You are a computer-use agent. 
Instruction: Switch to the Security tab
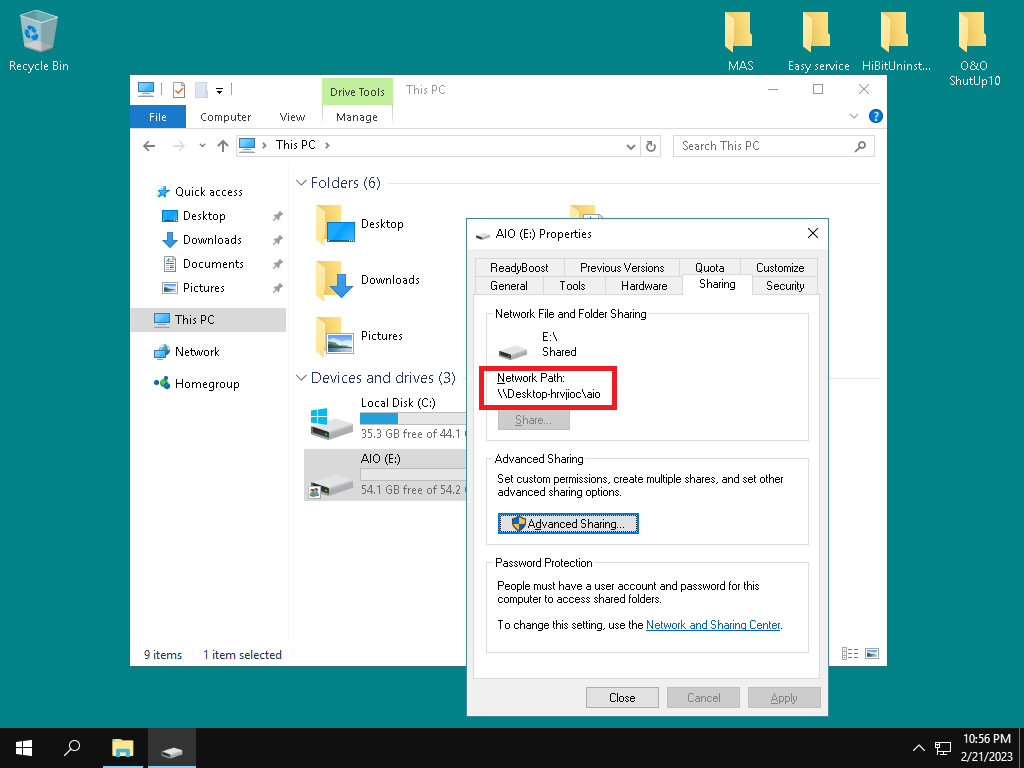coord(785,286)
